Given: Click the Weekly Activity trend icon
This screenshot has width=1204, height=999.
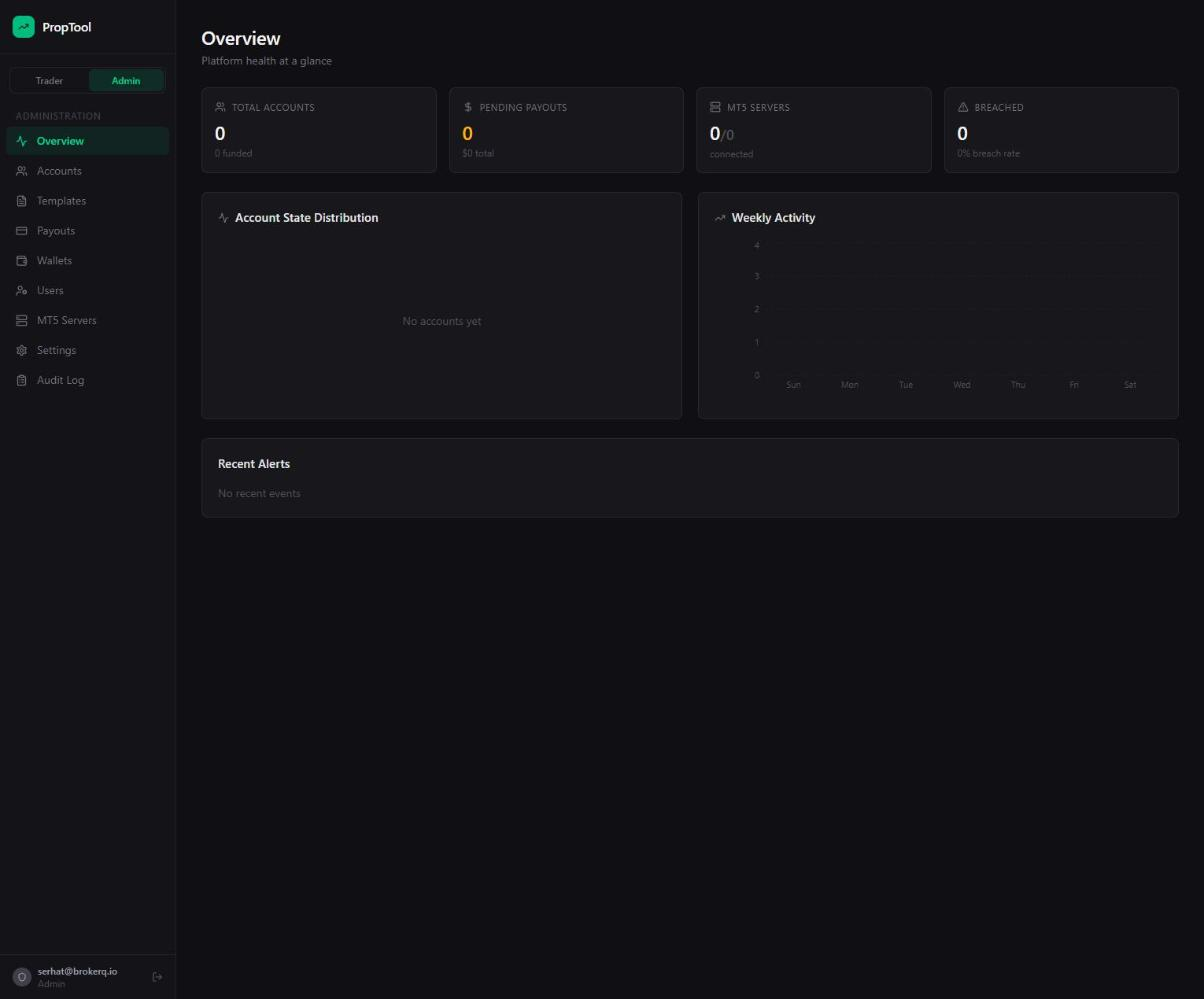Looking at the screenshot, I should point(720,218).
